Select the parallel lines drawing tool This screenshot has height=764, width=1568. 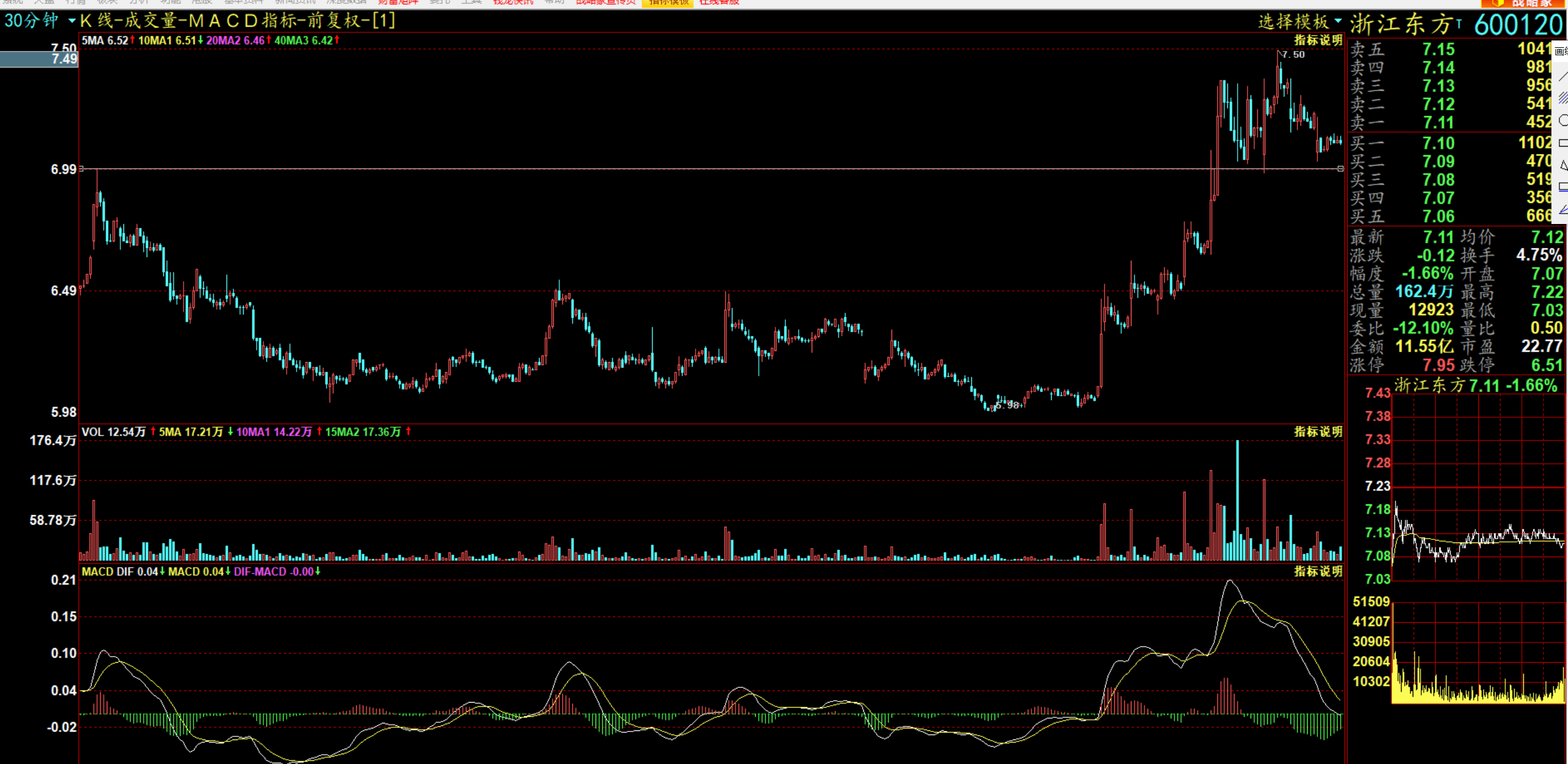tap(1563, 98)
